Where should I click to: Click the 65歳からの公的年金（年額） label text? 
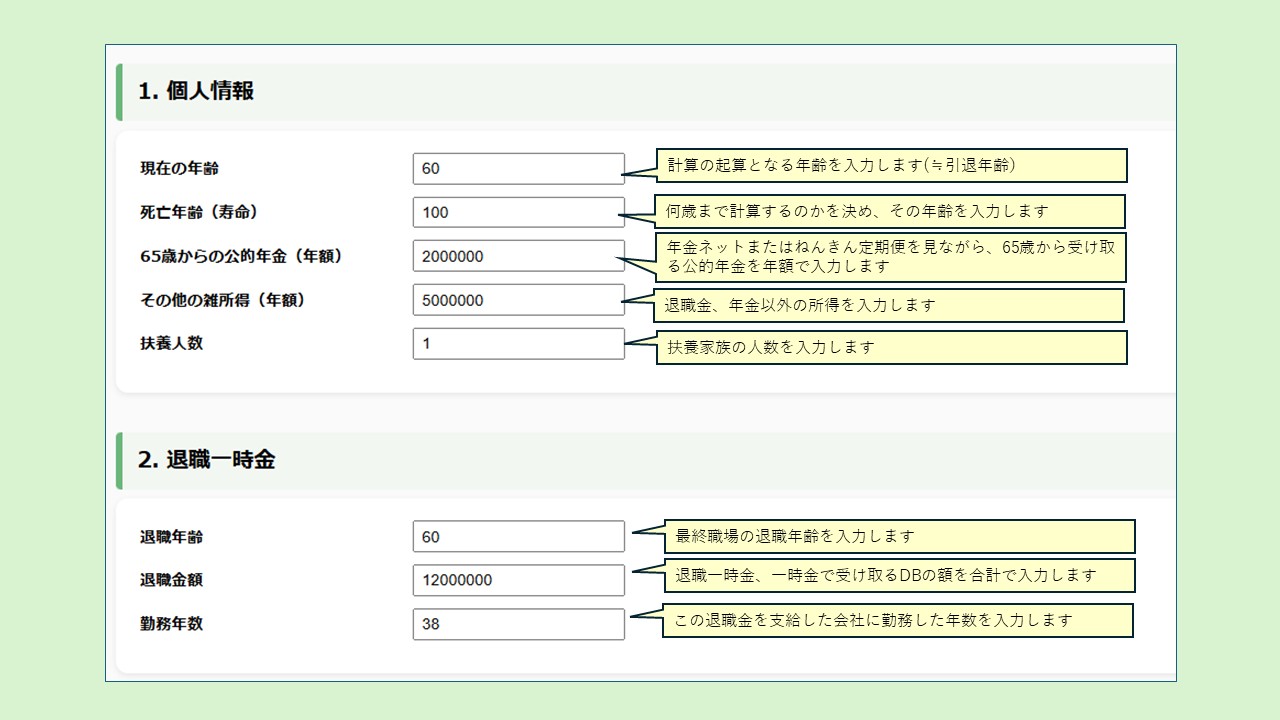pyautogui.click(x=241, y=256)
